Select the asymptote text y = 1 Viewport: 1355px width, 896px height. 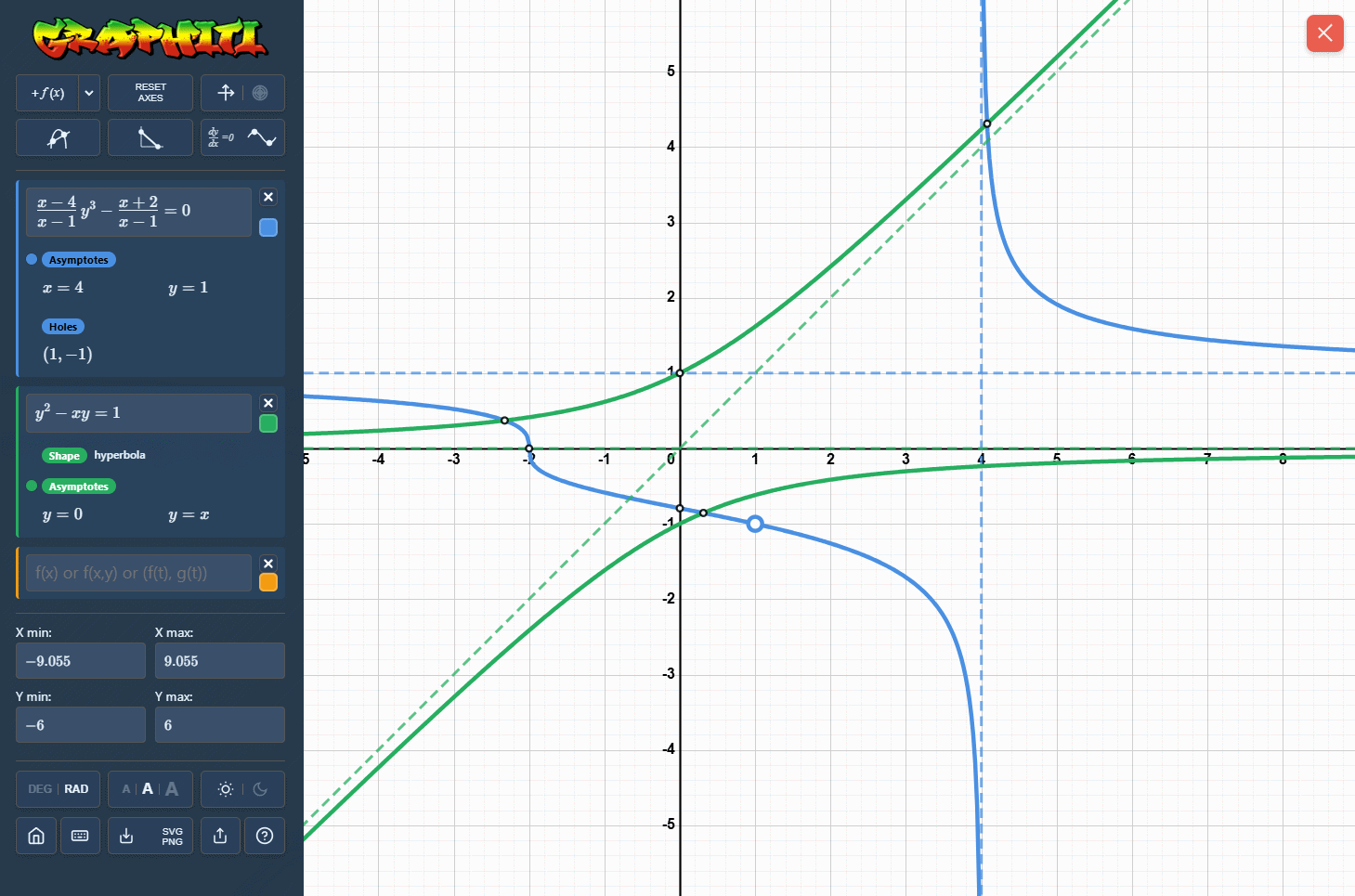(x=189, y=288)
